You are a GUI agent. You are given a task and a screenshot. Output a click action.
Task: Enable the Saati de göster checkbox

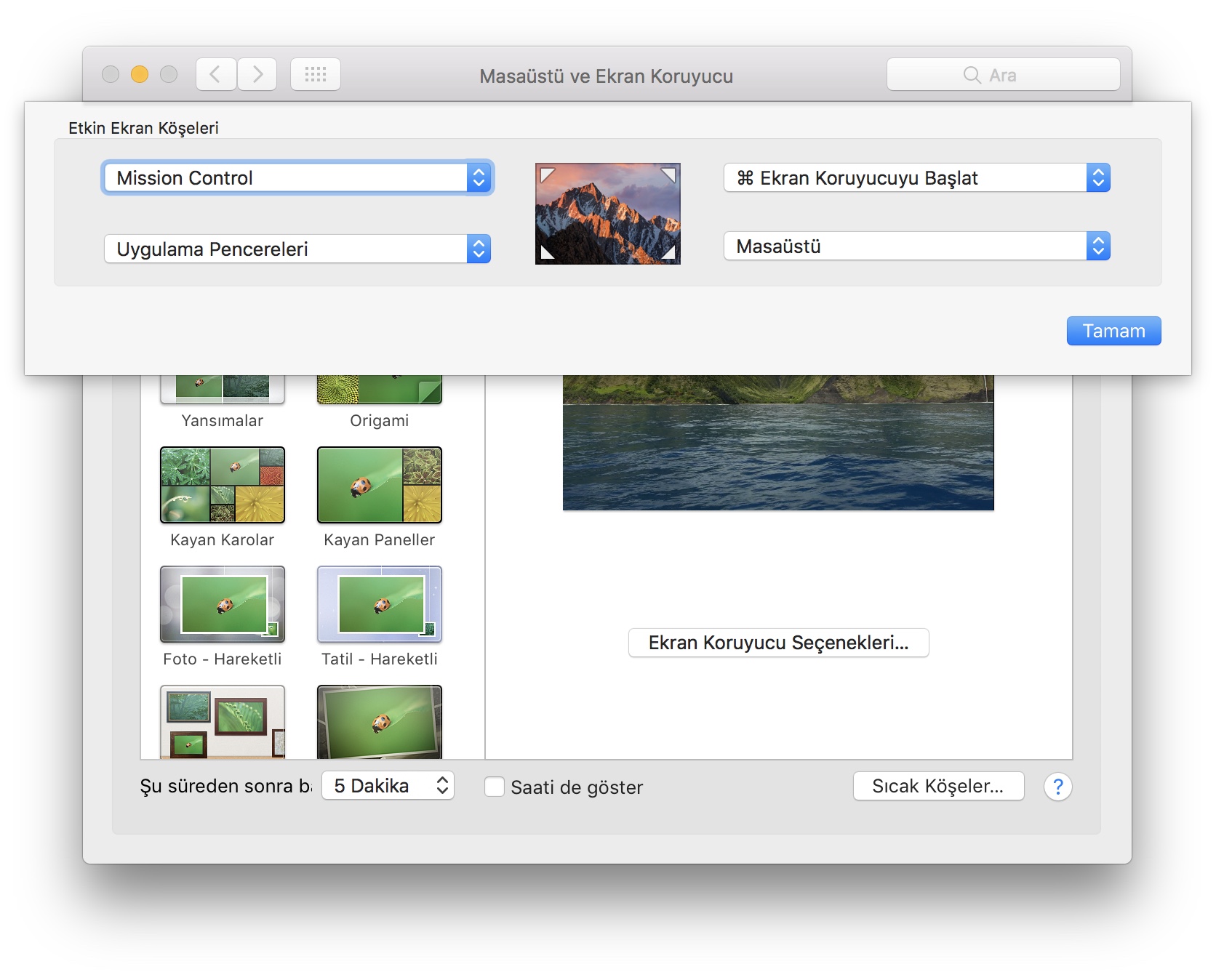(495, 787)
